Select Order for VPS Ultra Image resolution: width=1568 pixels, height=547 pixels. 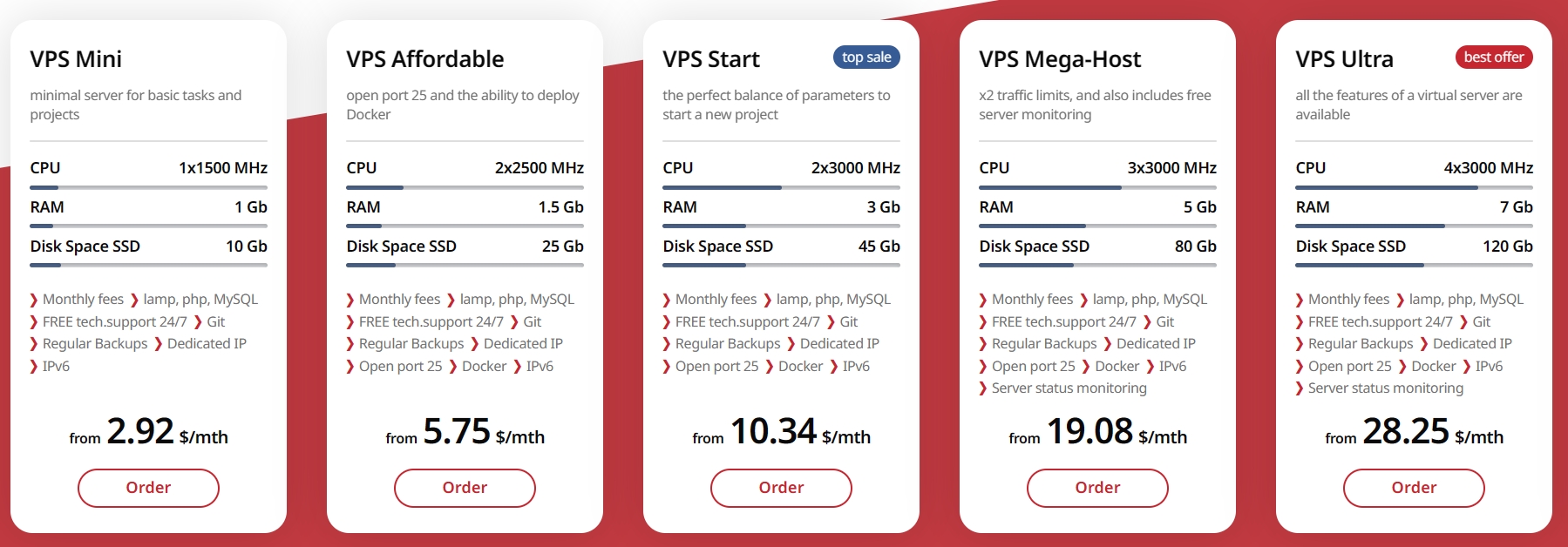click(1414, 488)
